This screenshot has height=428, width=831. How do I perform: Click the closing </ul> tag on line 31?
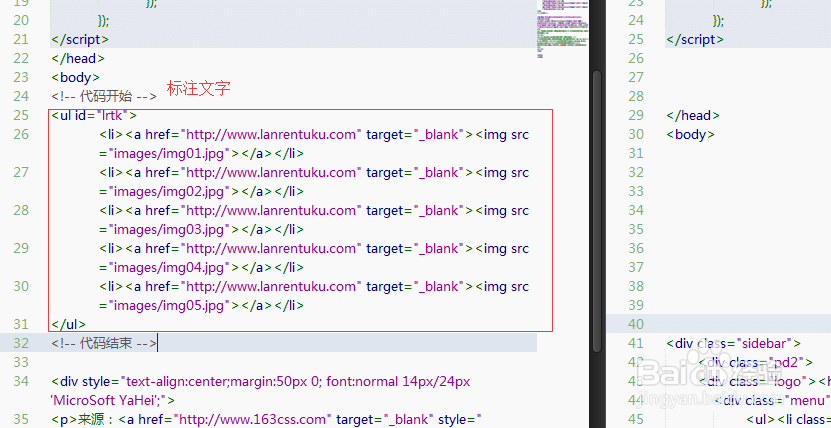coord(68,324)
